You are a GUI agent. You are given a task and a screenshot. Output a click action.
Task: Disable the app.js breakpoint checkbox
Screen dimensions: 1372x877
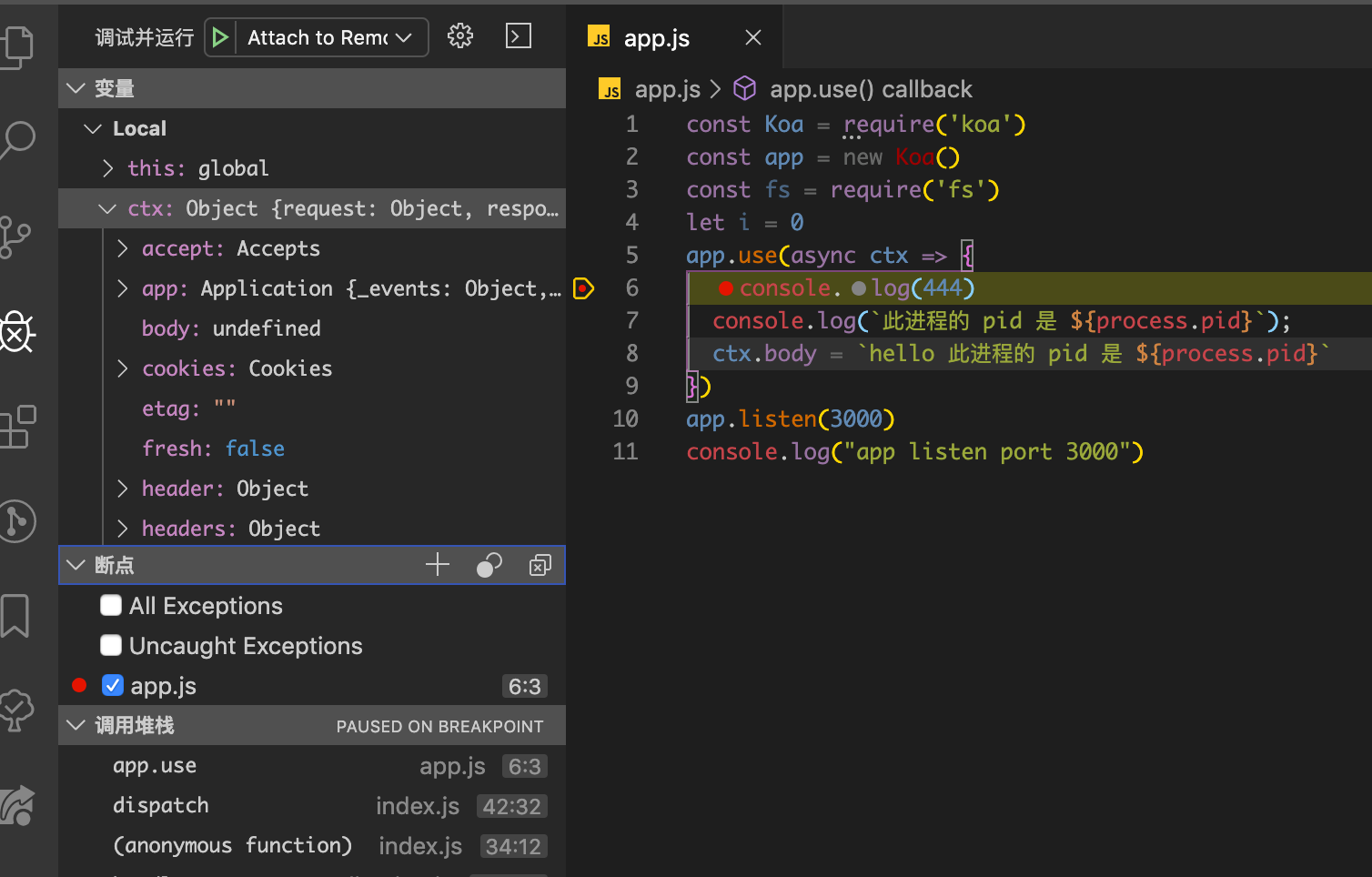tap(113, 686)
